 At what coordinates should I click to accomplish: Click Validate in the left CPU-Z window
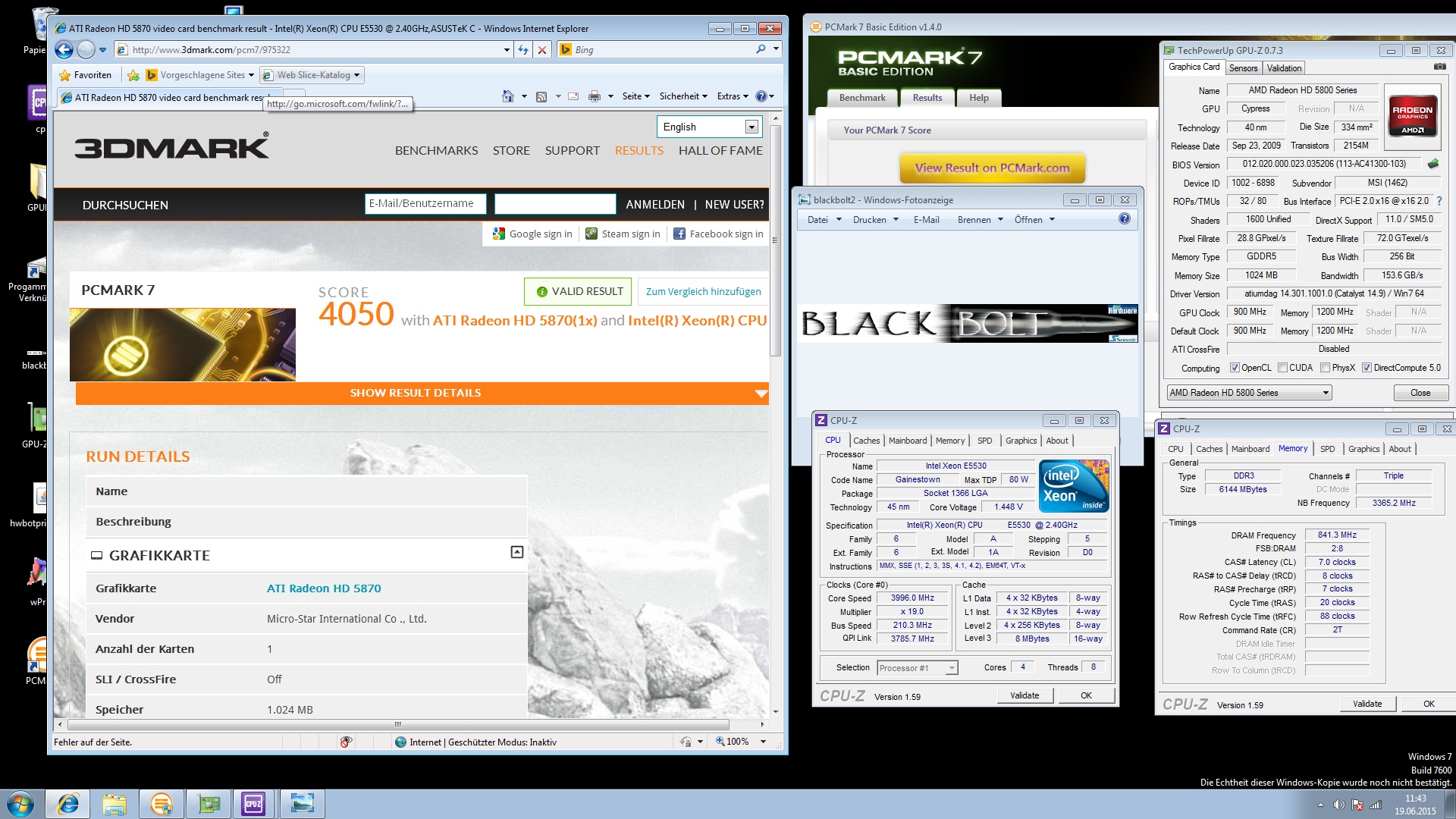pos(1025,695)
